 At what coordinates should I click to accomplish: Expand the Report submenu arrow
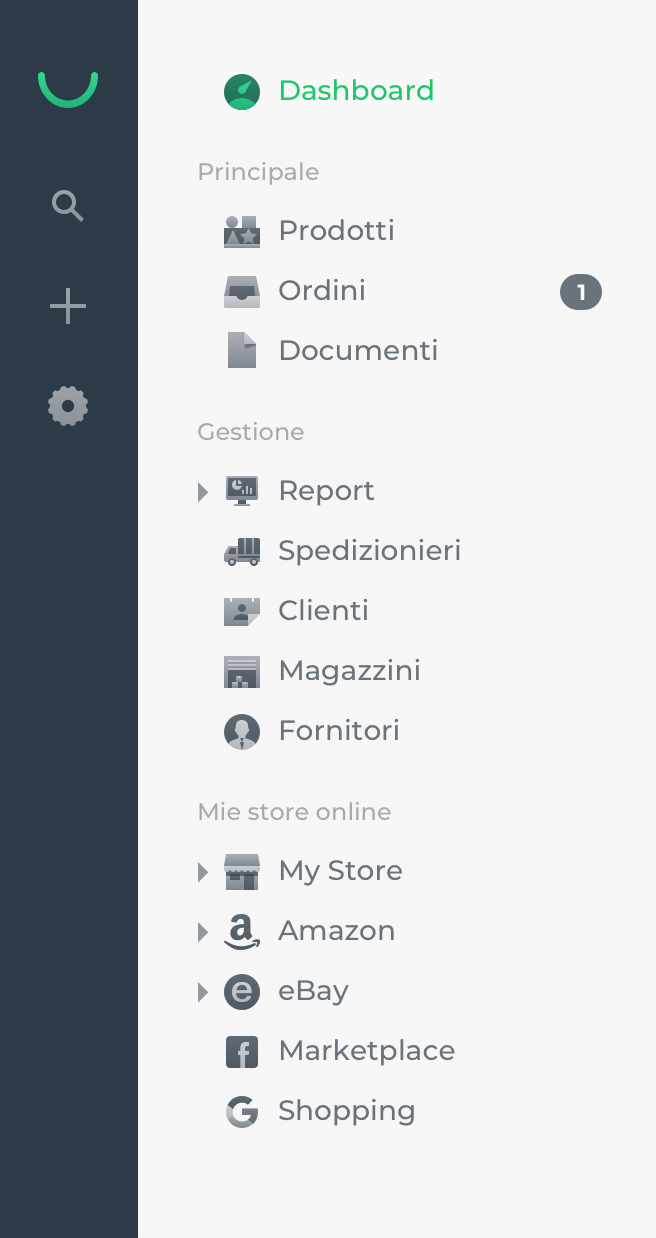(x=203, y=491)
